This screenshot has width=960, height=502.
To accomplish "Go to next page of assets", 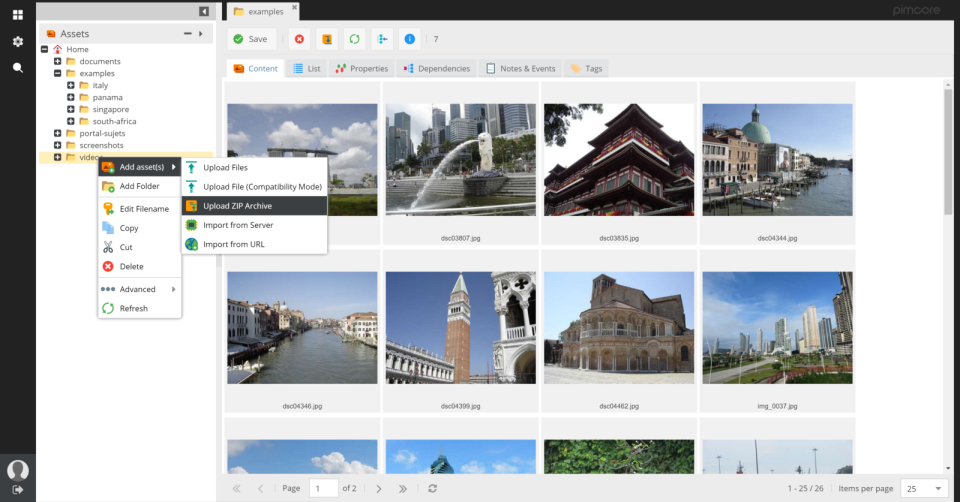I will (x=379, y=488).
